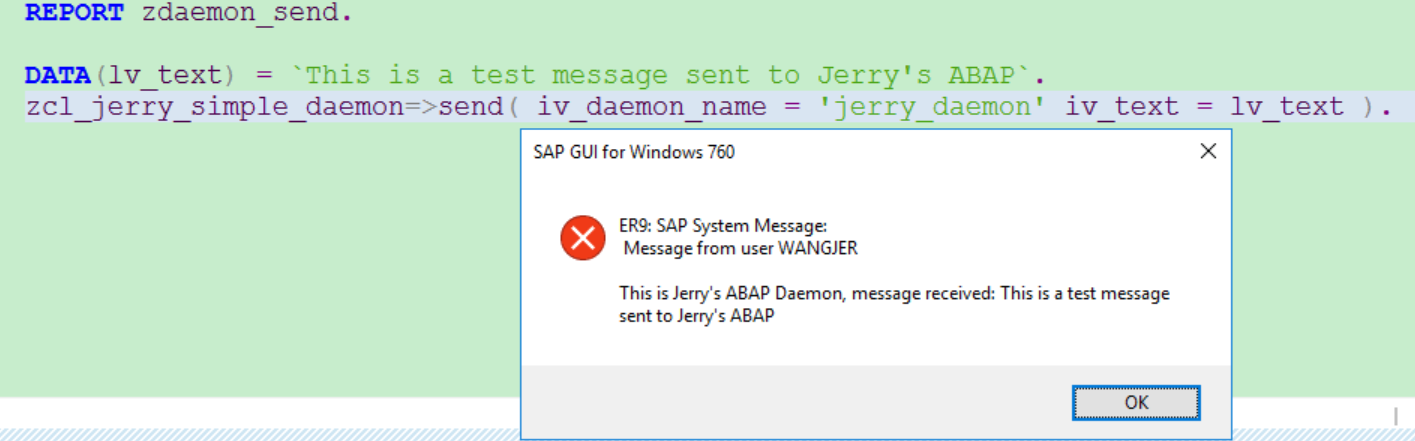Click the send method call

470,107
